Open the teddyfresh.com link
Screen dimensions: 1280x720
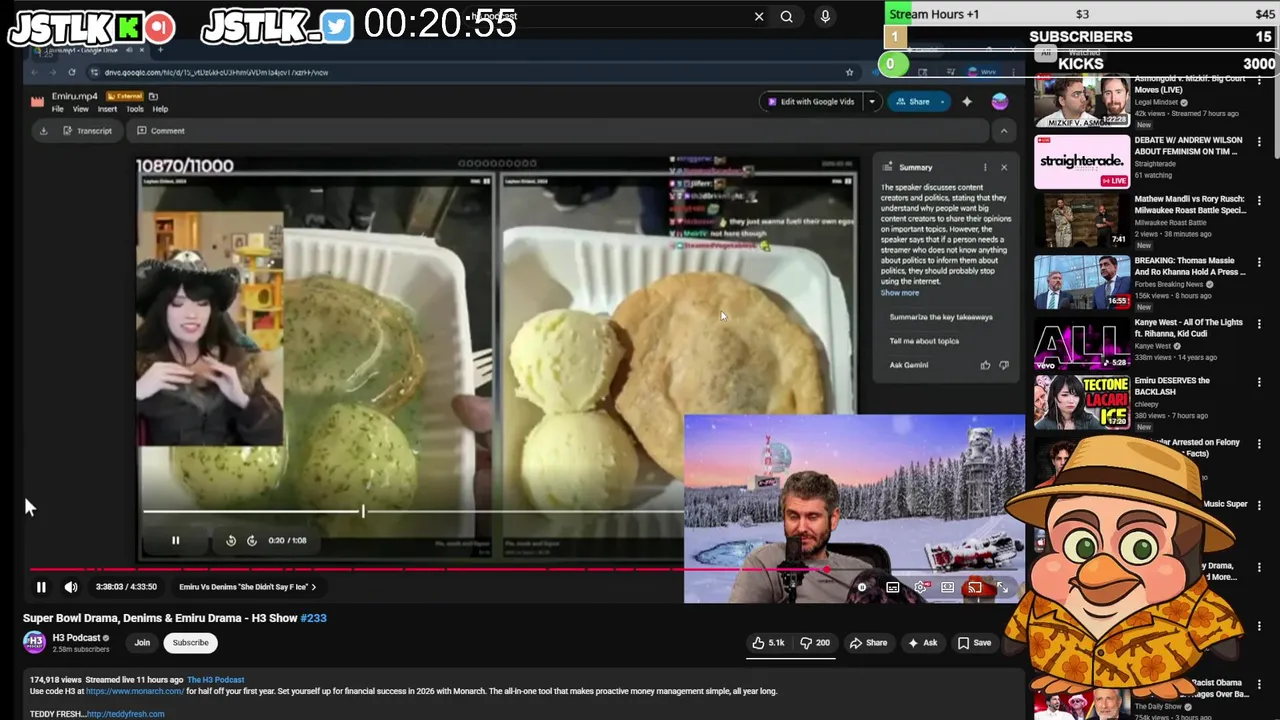pos(125,714)
